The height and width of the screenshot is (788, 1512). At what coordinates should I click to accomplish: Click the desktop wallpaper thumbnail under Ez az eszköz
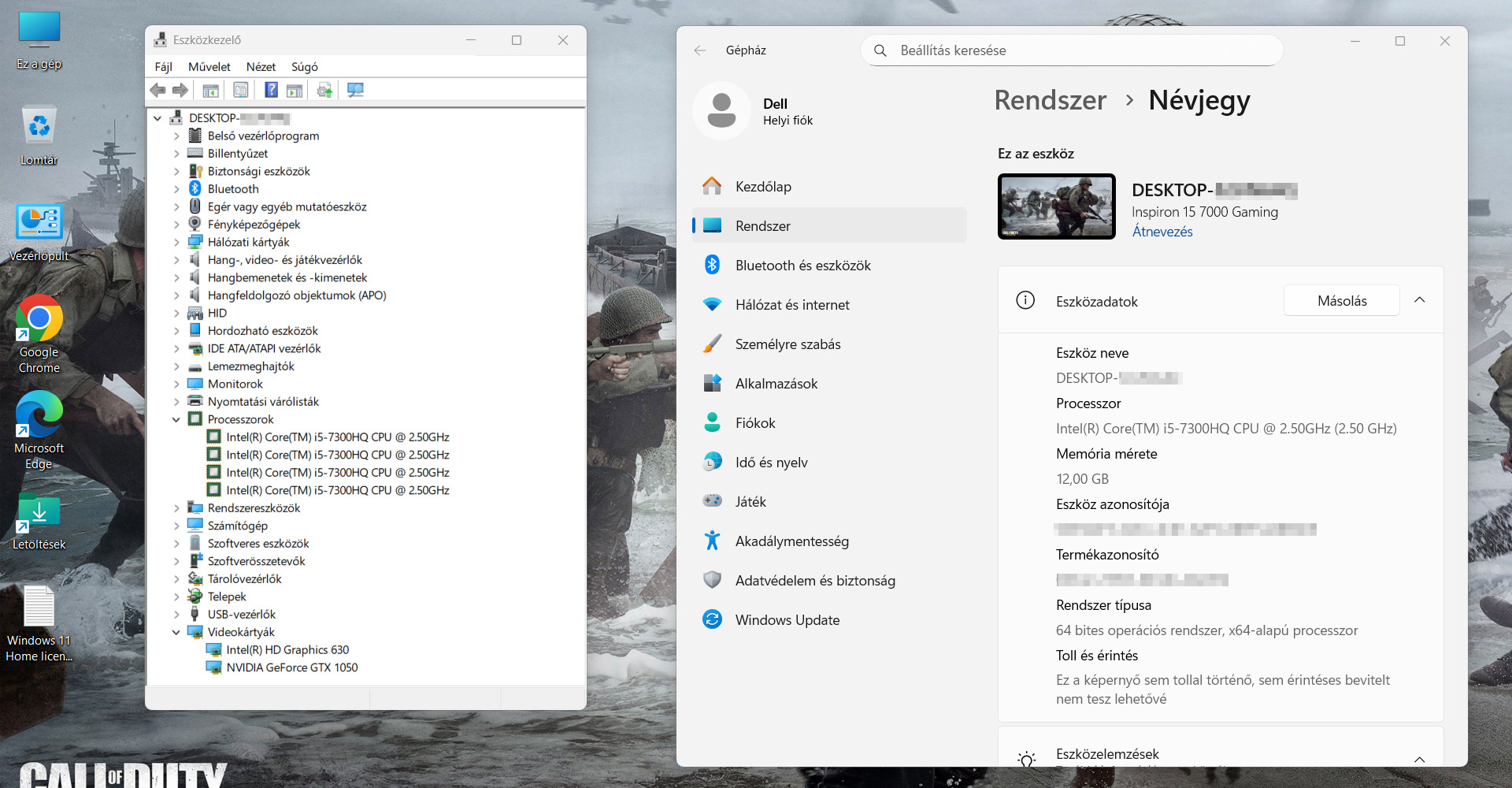tap(1057, 206)
